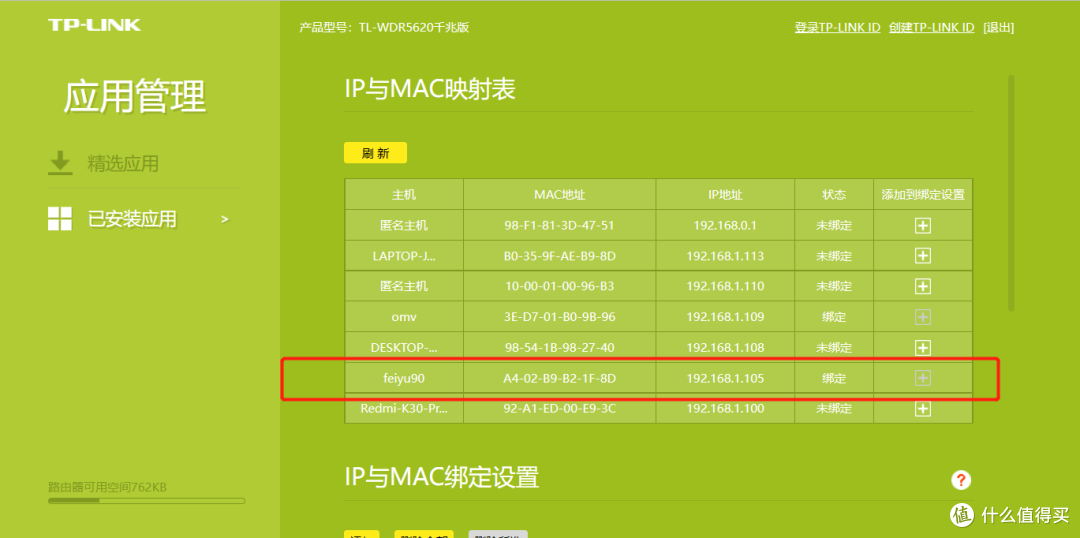Viewport: 1080px width, 538px height.
Task: Click 未绑定 status in DESKTOP-... row
Action: pos(834,348)
